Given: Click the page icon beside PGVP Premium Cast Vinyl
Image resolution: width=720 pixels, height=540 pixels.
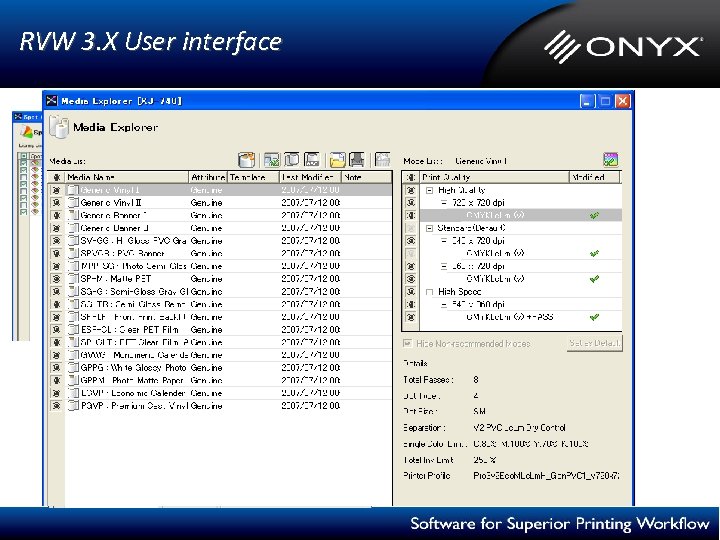Looking at the screenshot, I should click(73, 406).
